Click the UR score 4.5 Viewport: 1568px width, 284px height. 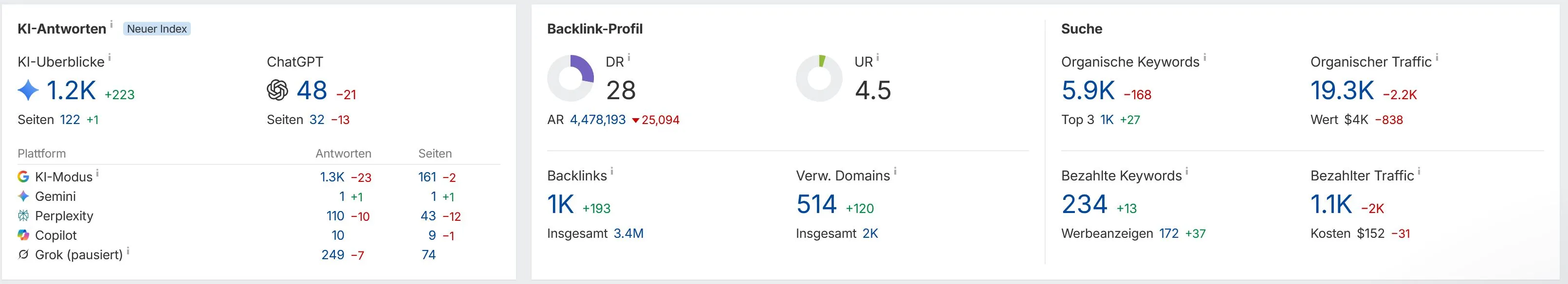coord(873,90)
